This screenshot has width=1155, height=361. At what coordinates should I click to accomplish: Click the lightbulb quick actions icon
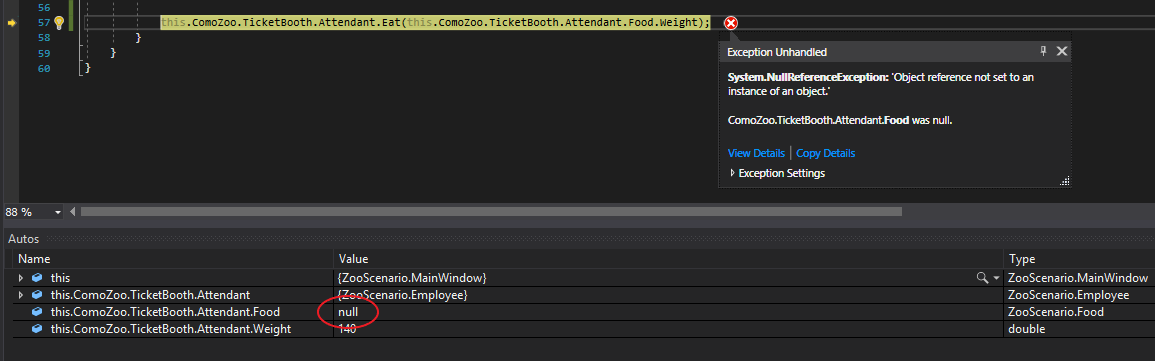(60, 22)
